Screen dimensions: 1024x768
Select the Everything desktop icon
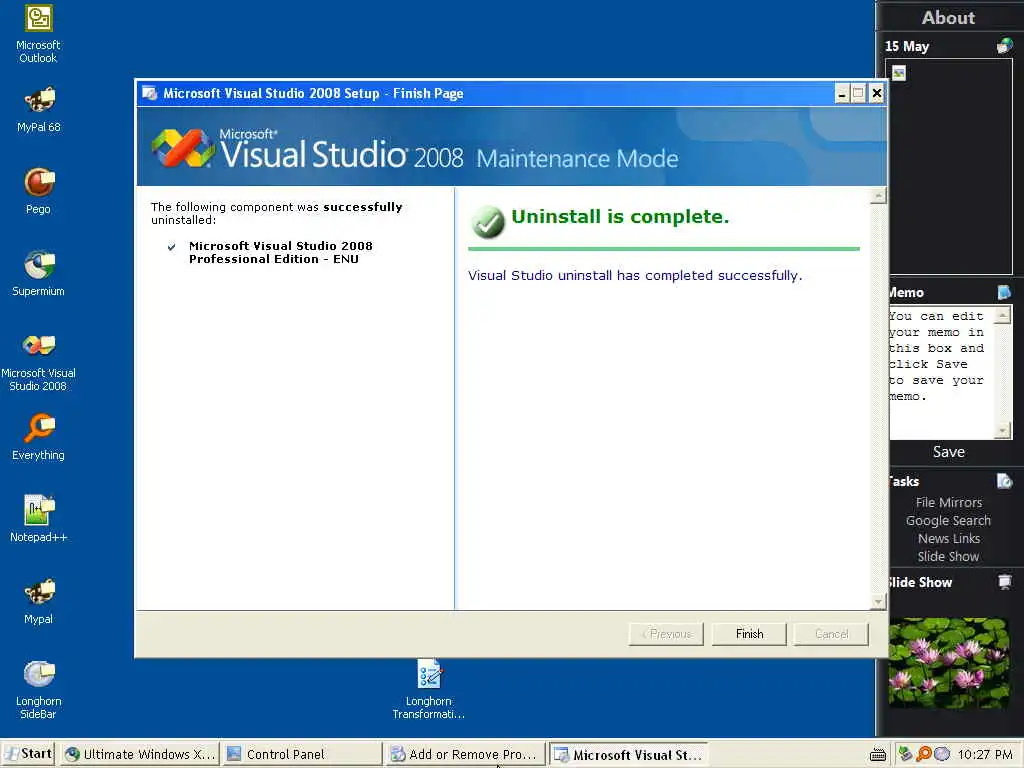point(39,437)
